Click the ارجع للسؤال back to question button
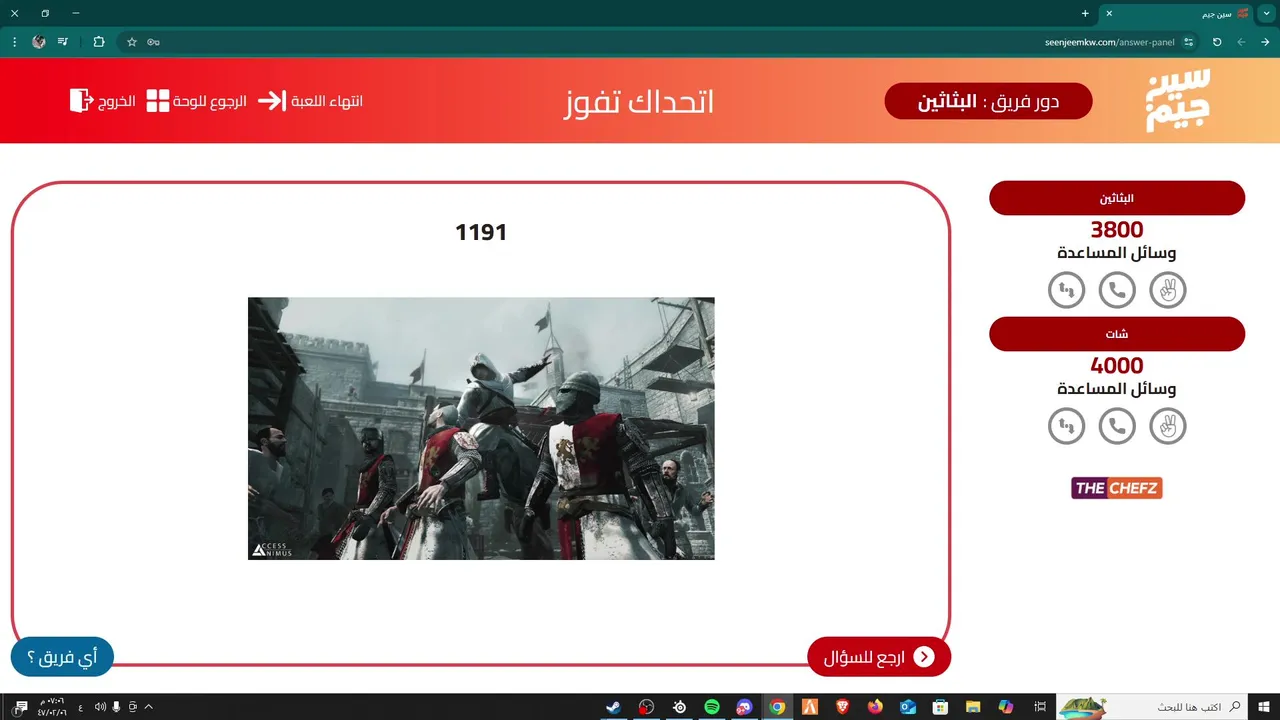 (879, 657)
